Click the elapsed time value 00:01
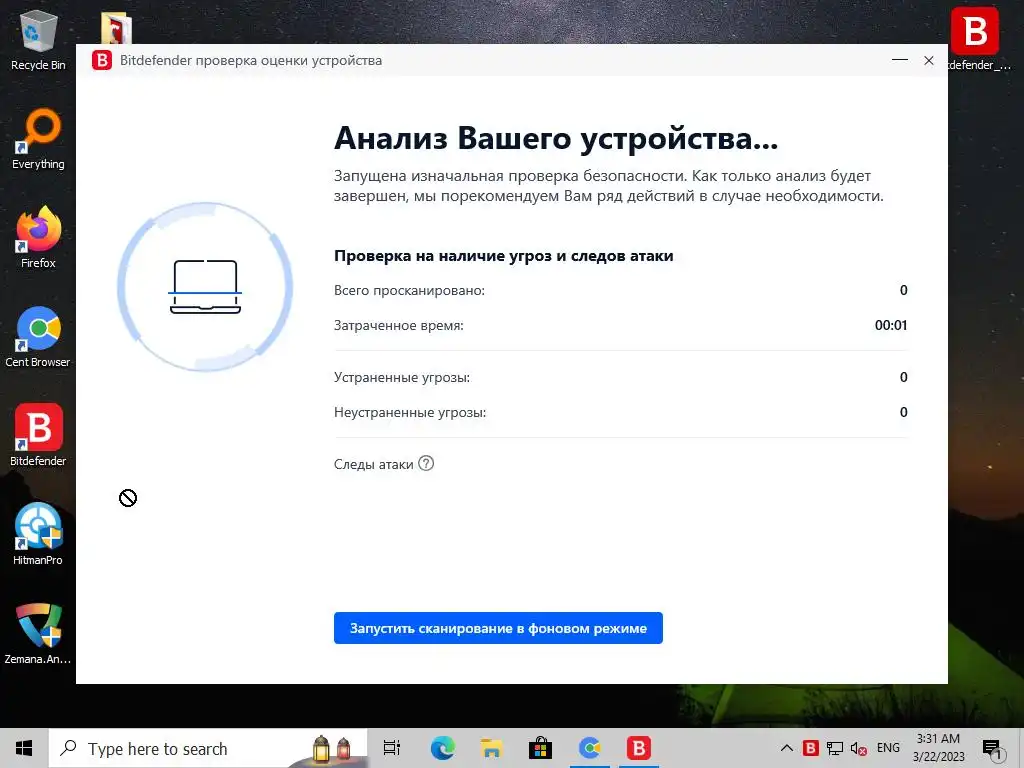 (x=891, y=325)
